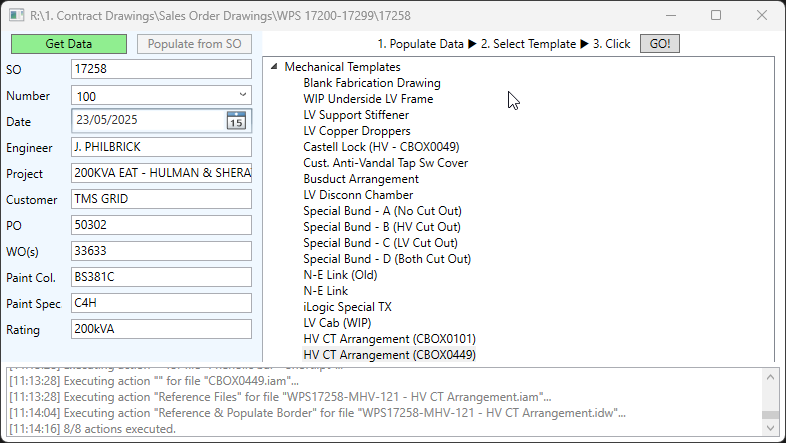
Task: Choose the Busduct Arrangement template
Action: pyautogui.click(x=361, y=179)
